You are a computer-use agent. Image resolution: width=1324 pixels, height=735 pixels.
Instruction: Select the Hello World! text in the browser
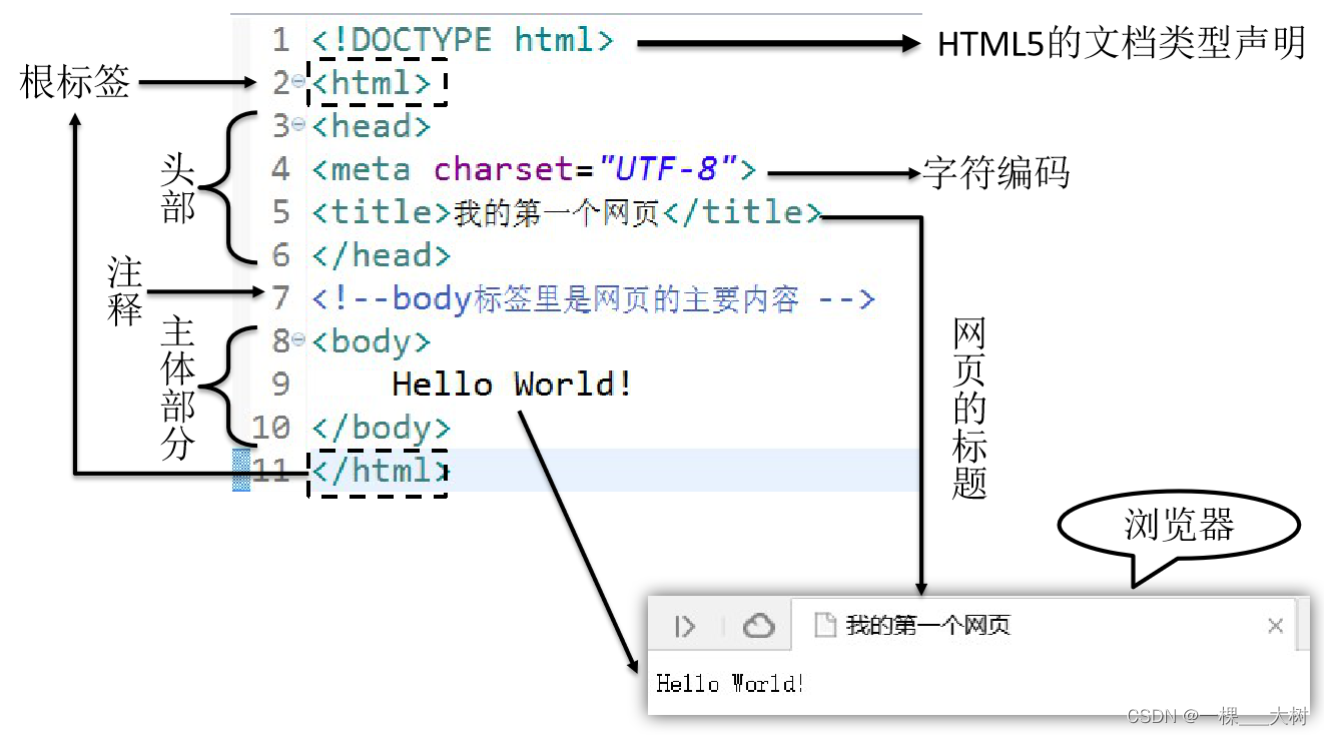[732, 684]
